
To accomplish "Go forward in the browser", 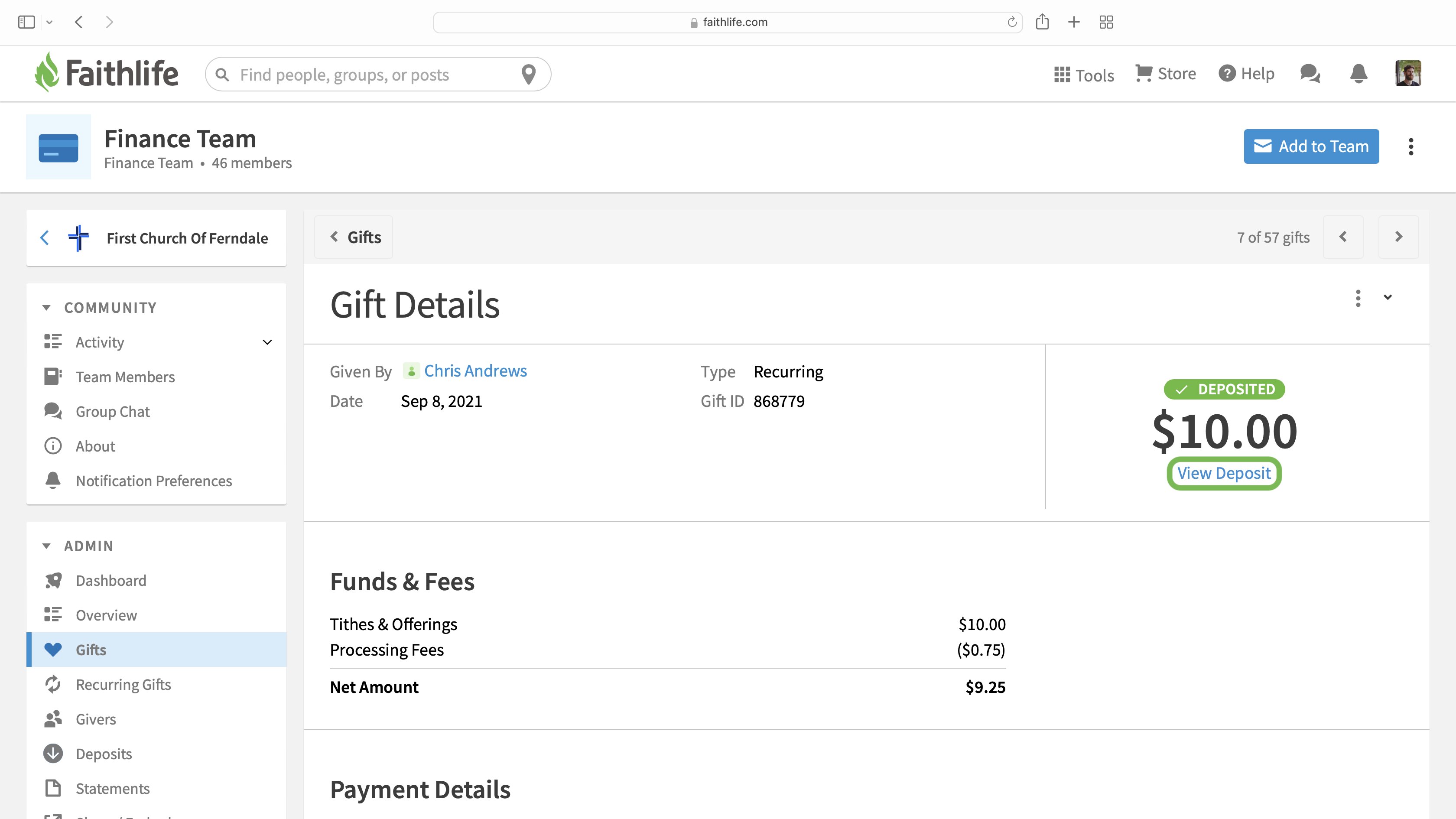I will (110, 22).
